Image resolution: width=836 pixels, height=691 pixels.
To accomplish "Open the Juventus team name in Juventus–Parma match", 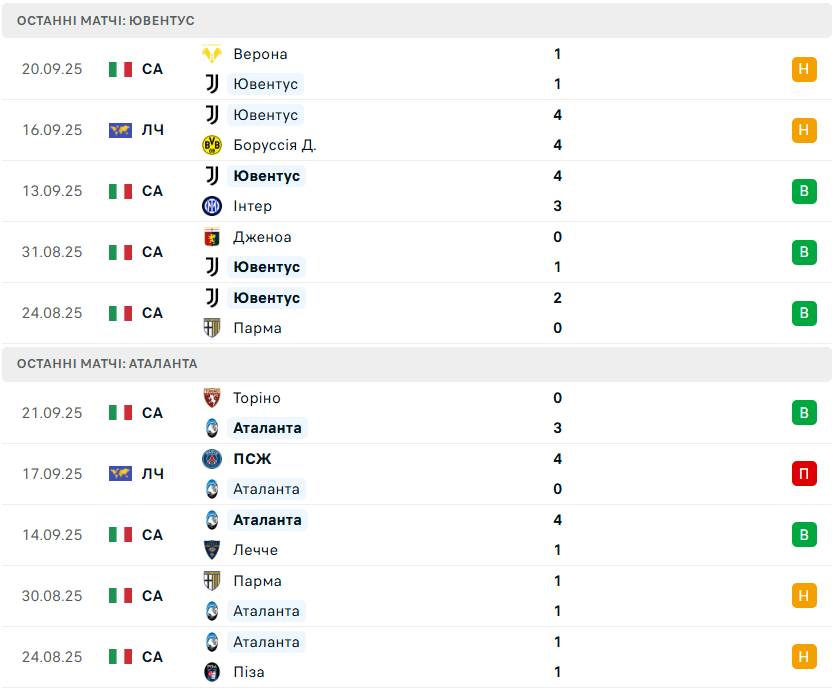I will (x=266, y=298).
